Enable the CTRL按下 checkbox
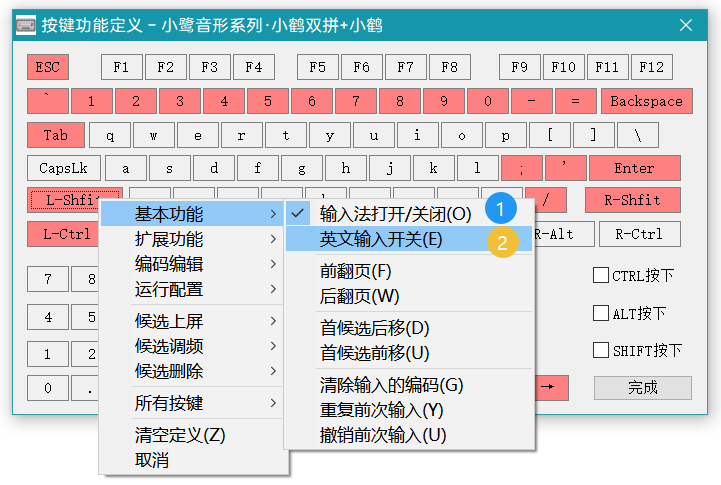This screenshot has height=485, width=721. (x=601, y=275)
